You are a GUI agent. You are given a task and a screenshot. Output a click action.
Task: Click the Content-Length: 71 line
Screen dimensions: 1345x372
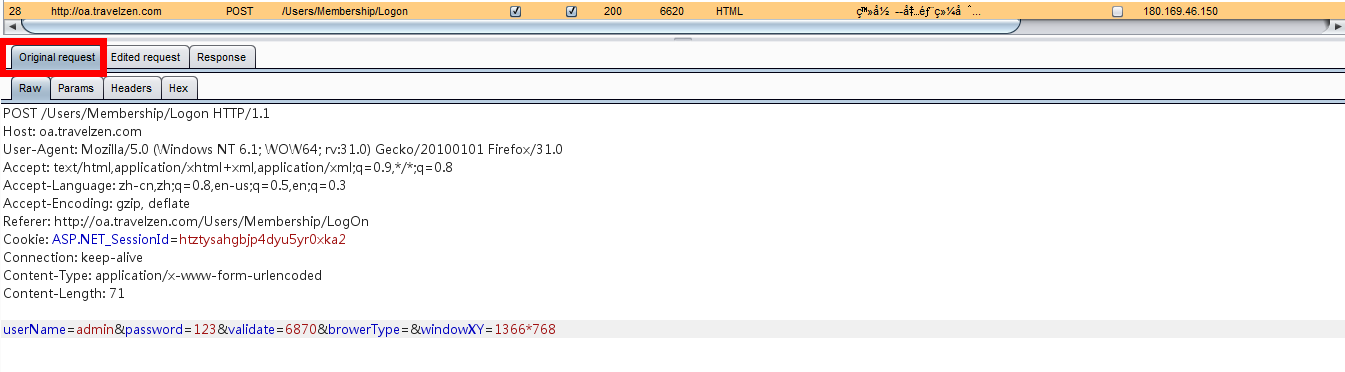(x=64, y=293)
